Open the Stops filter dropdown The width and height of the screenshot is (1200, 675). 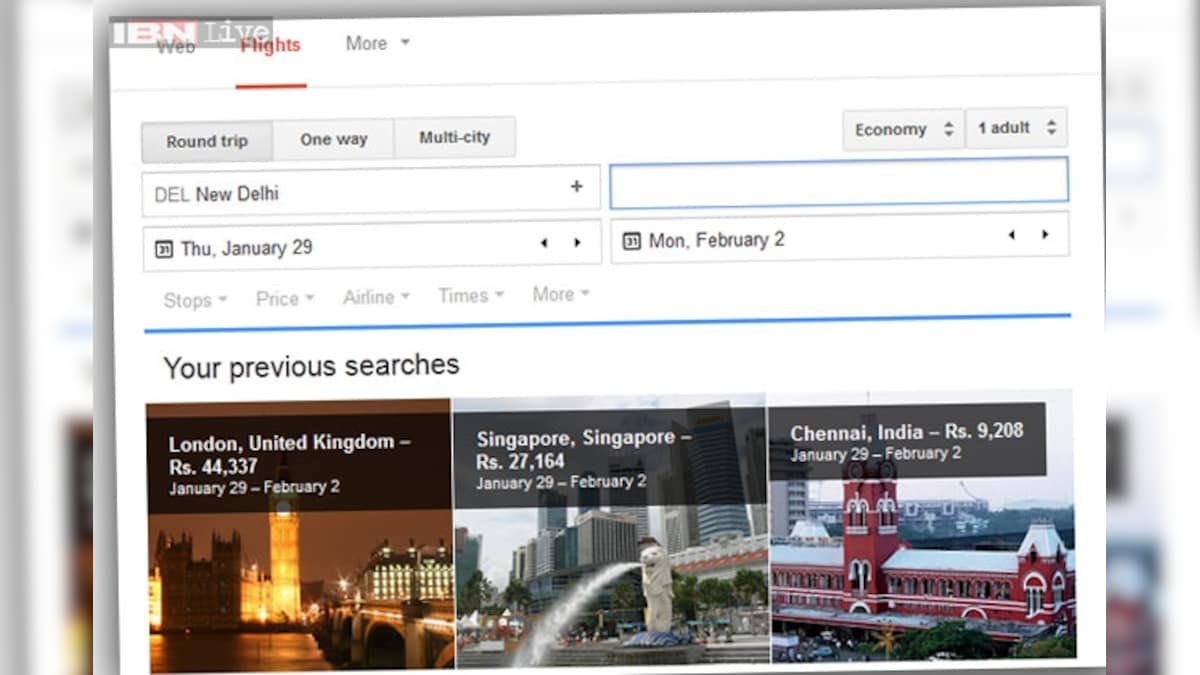coord(193,299)
